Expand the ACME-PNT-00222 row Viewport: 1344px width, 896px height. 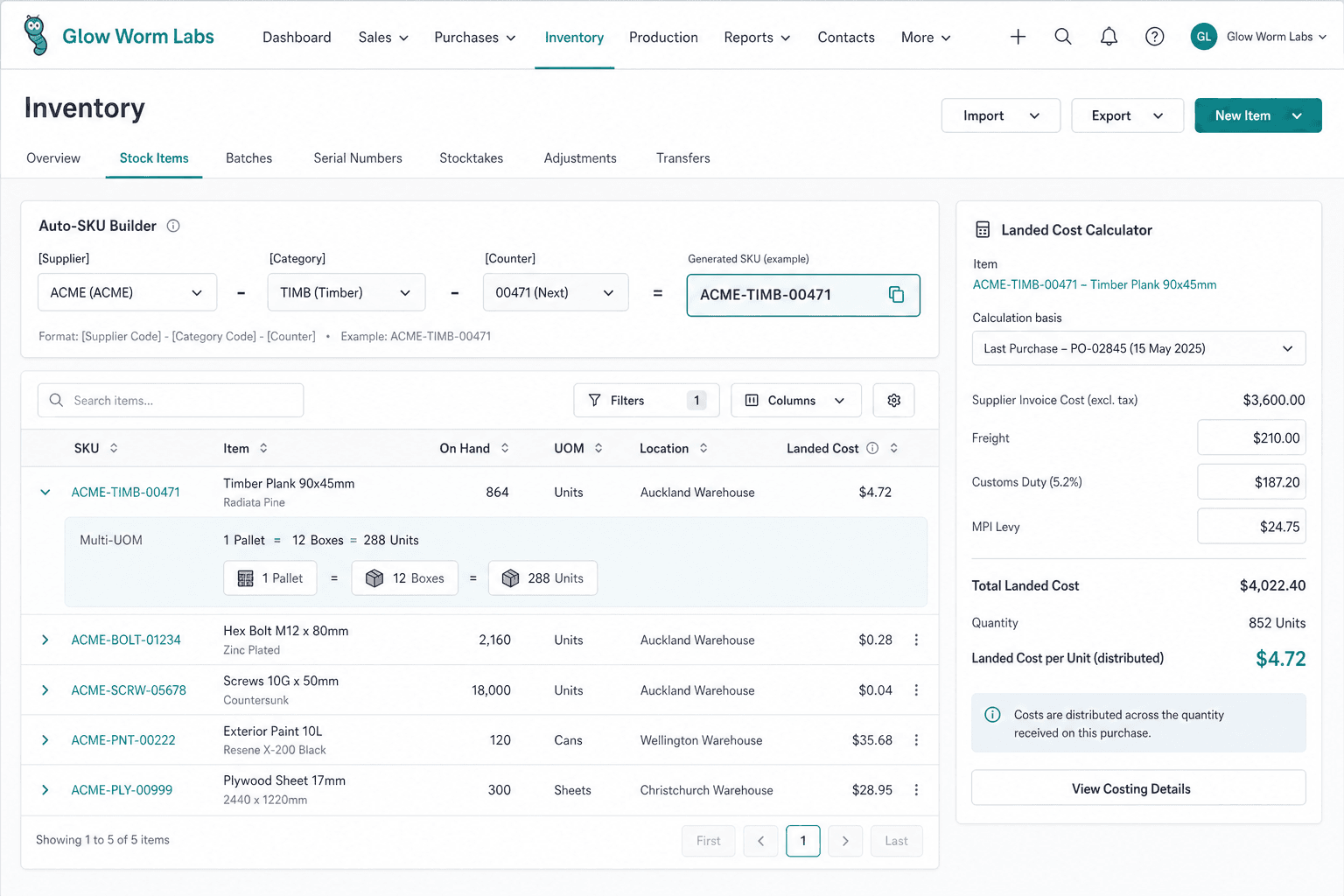[x=45, y=740]
